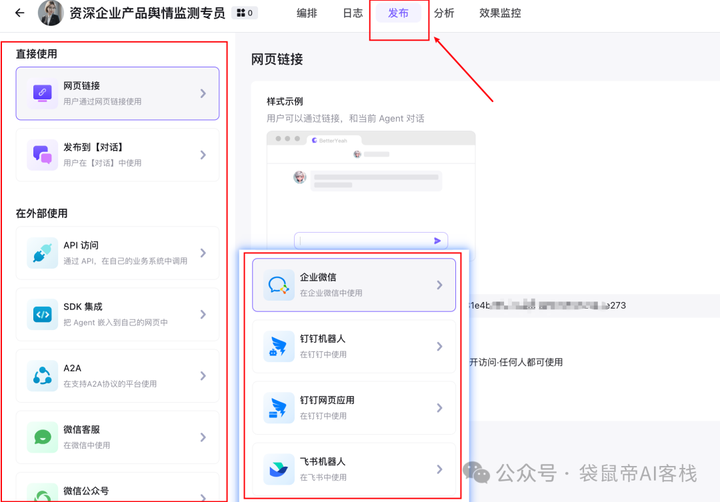This screenshot has height=502, width=720.
Task: Expand the 企业微信 chevron
Action: point(439,285)
